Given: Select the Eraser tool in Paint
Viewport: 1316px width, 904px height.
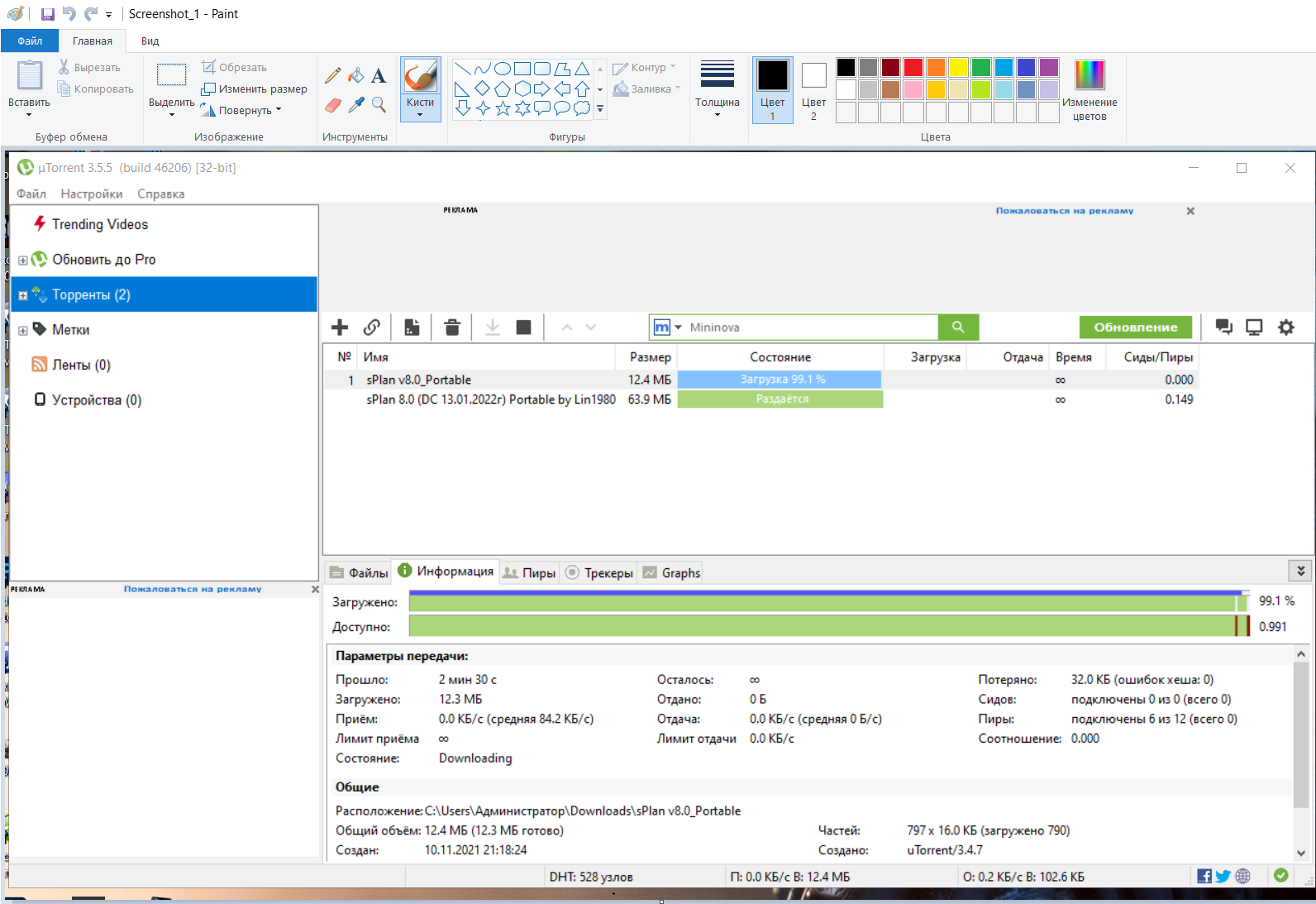Looking at the screenshot, I should point(333,104).
